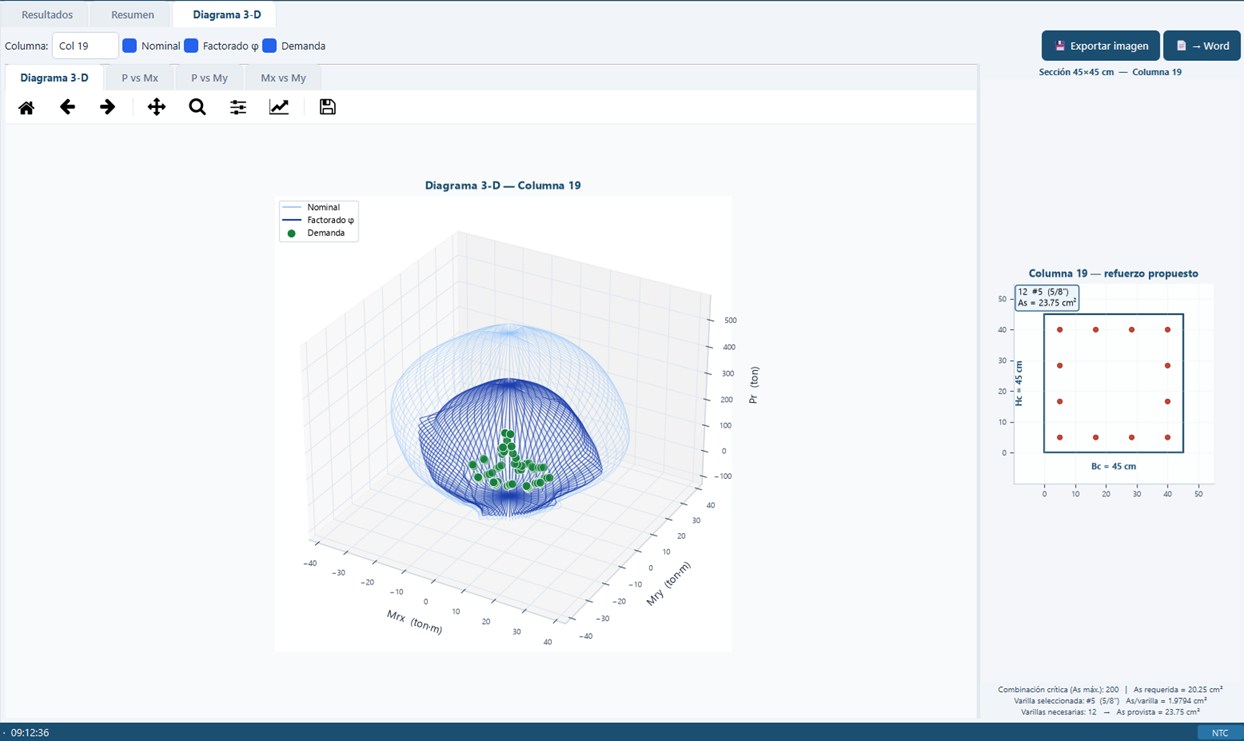This screenshot has width=1244, height=741.
Task: Open Configure subplots sliders icon
Action: (238, 107)
